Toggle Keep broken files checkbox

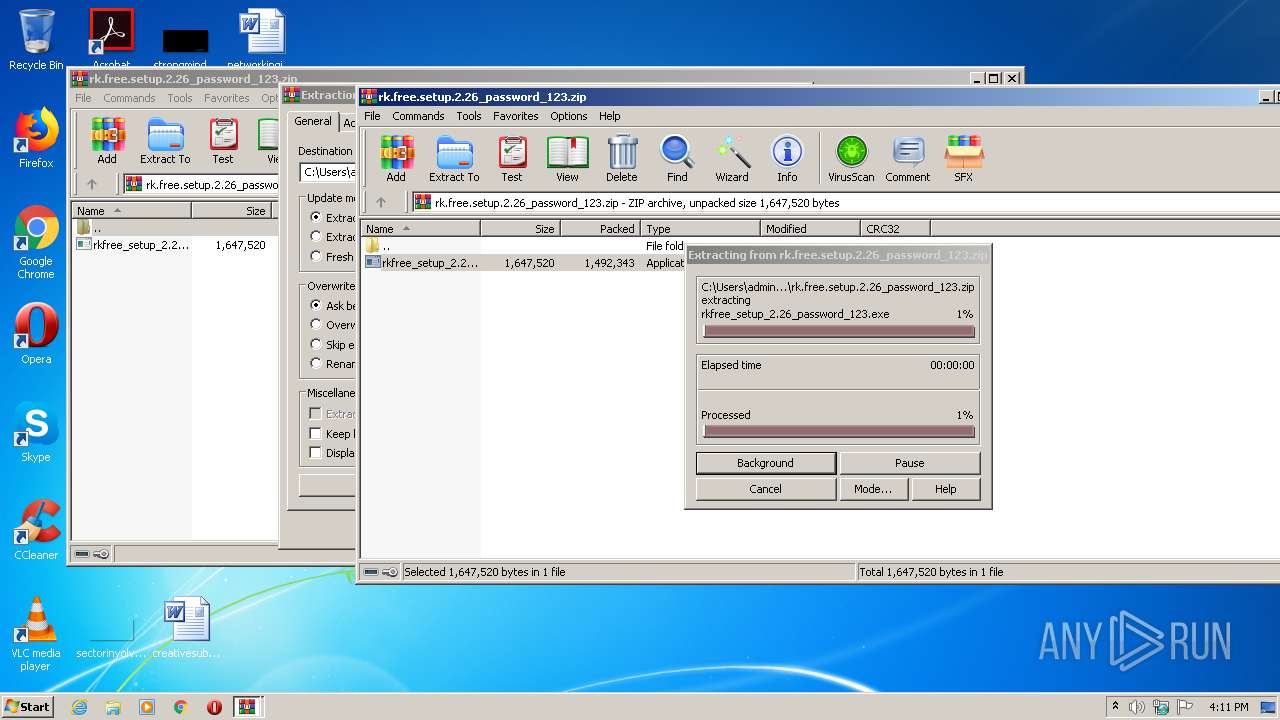point(316,433)
